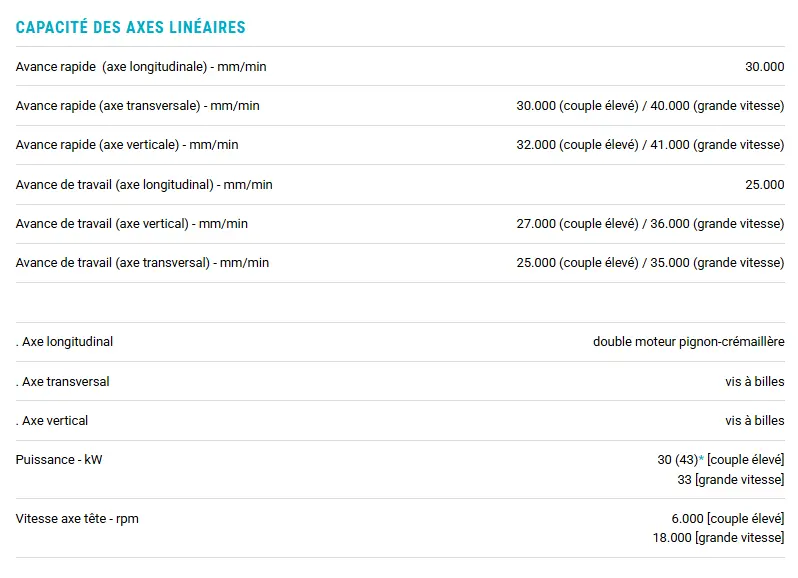Select the Puissance - kW label
798x578 pixels.
(59, 460)
